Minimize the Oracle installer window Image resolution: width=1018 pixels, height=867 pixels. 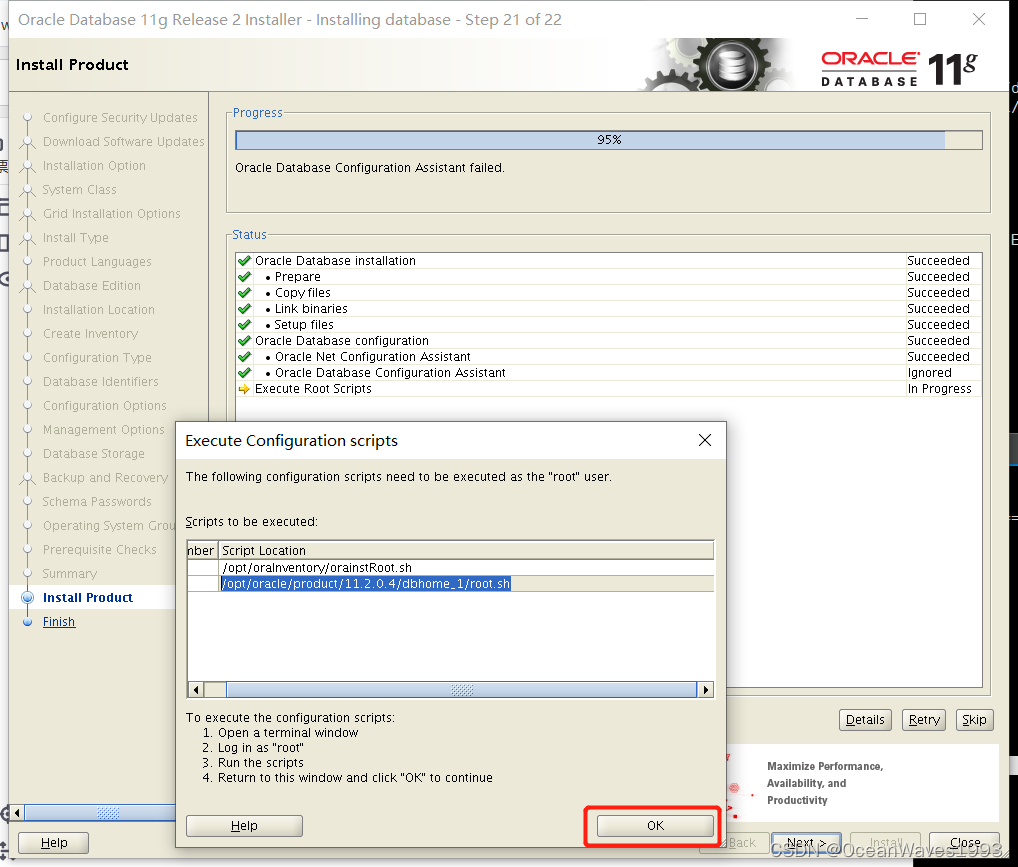(862, 19)
